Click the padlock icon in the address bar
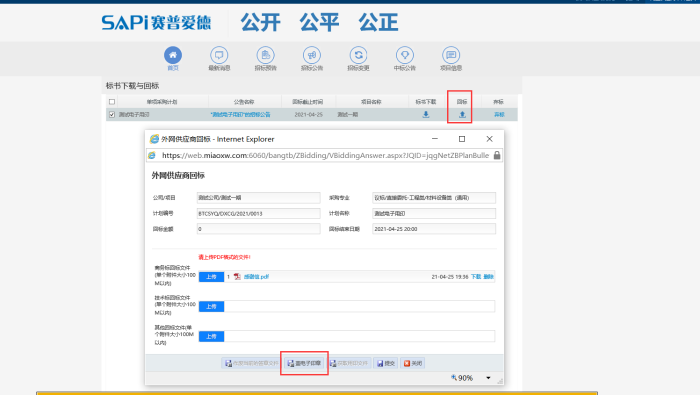700x395 pixels. (497, 155)
